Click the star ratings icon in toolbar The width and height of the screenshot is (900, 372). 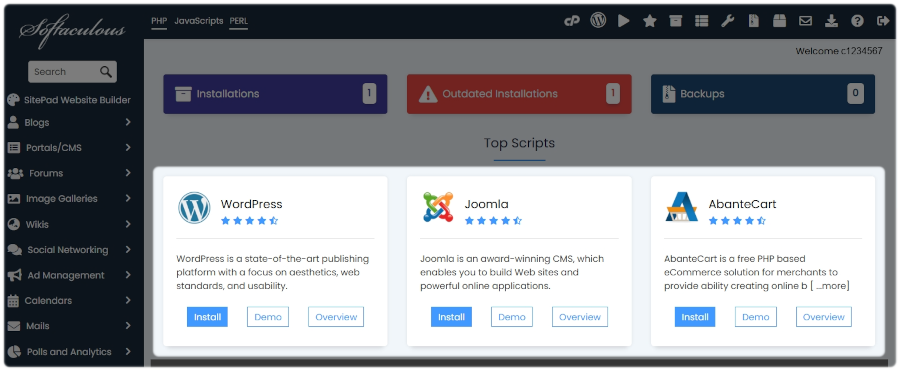(650, 21)
